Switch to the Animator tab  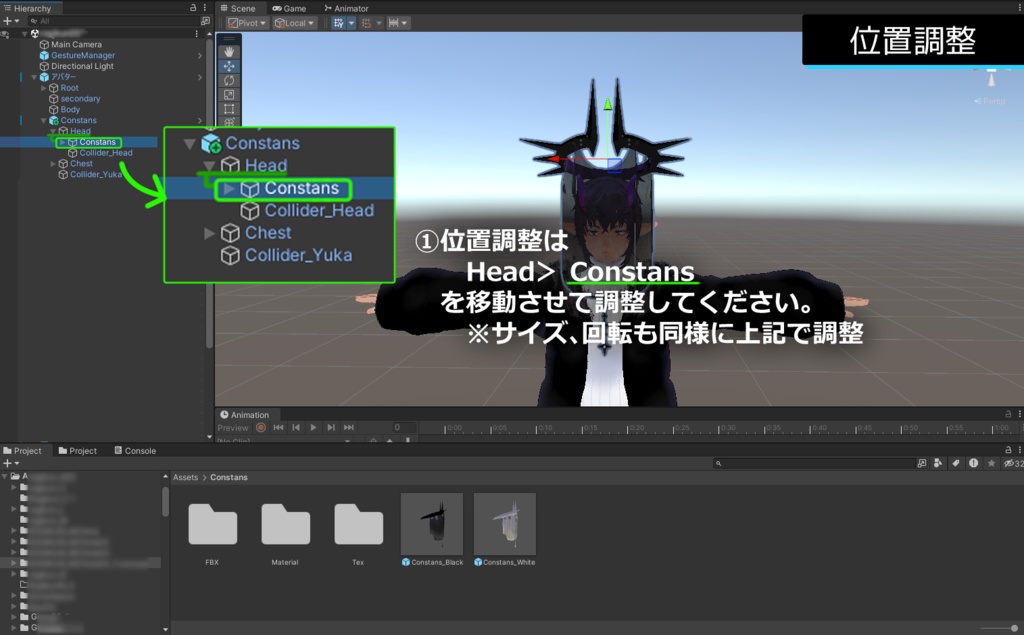point(347,8)
